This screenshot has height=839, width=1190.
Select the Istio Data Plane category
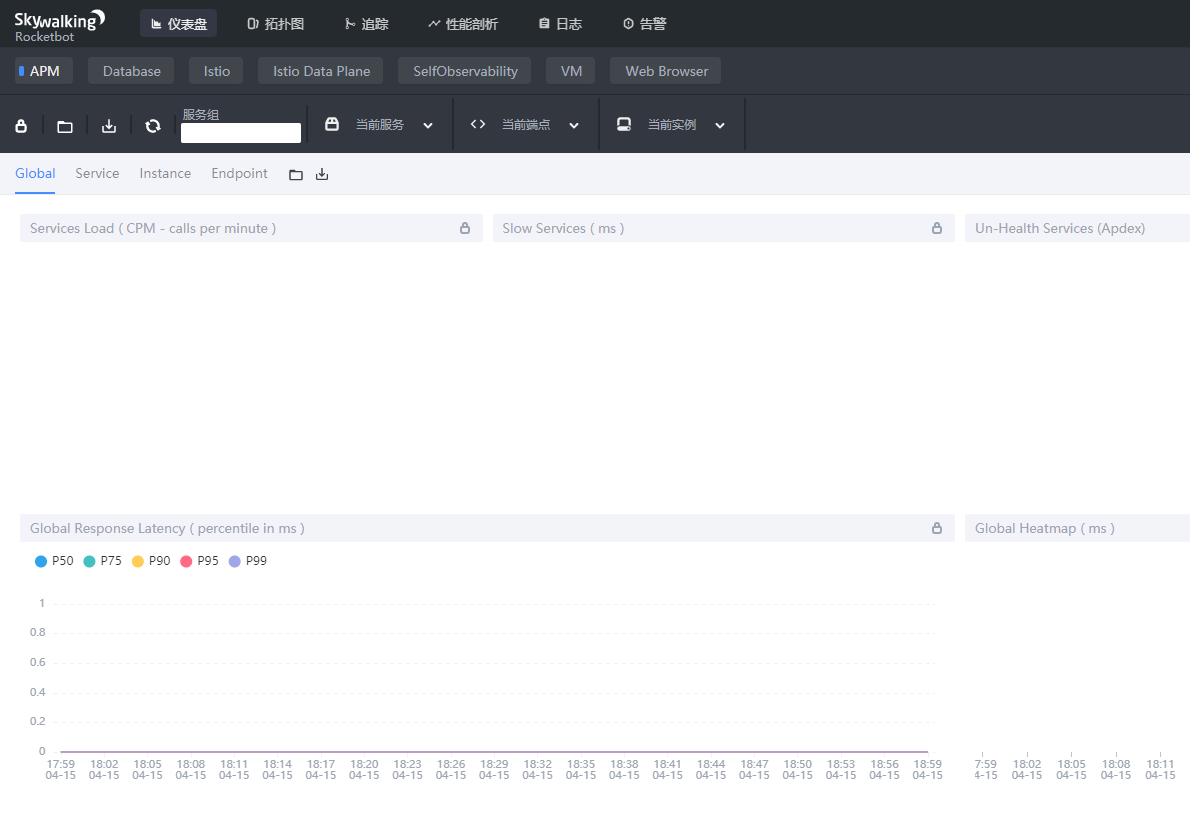tap(320, 70)
